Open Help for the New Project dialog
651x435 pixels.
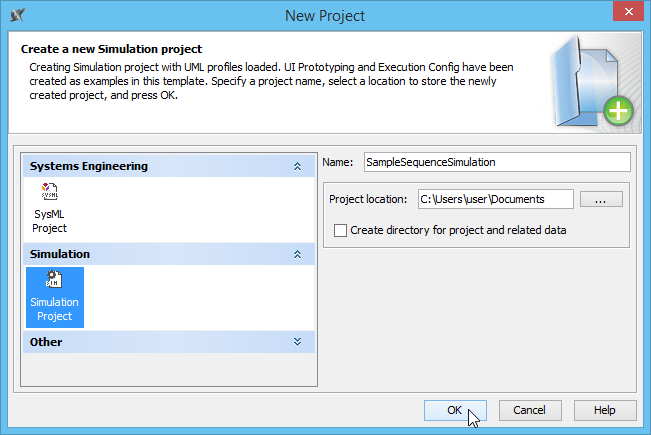tap(604, 410)
